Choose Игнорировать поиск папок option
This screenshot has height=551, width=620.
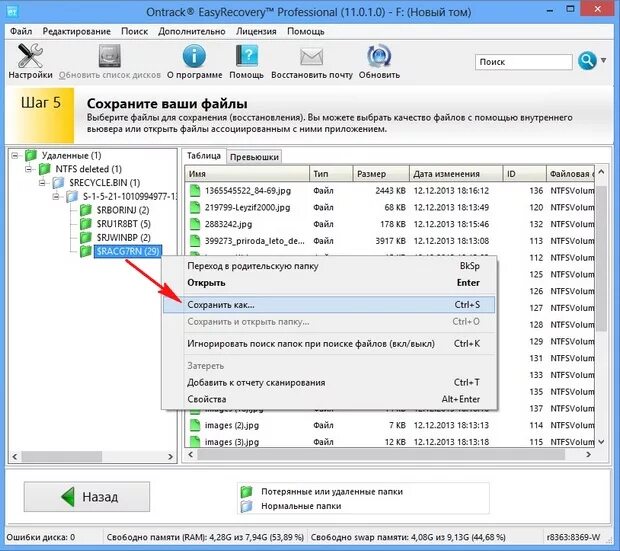329,344
